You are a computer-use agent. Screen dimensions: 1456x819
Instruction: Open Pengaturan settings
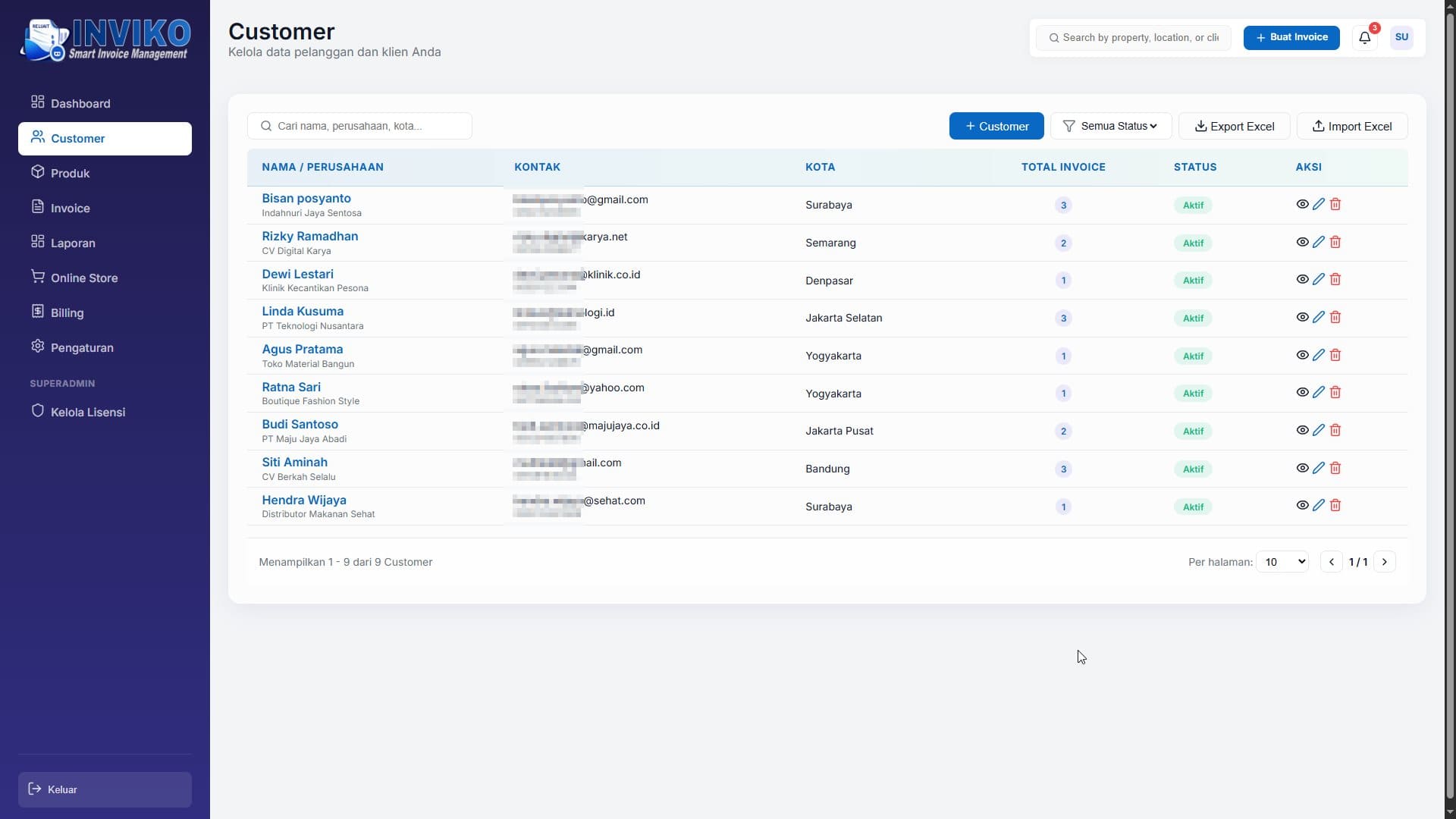(105, 347)
